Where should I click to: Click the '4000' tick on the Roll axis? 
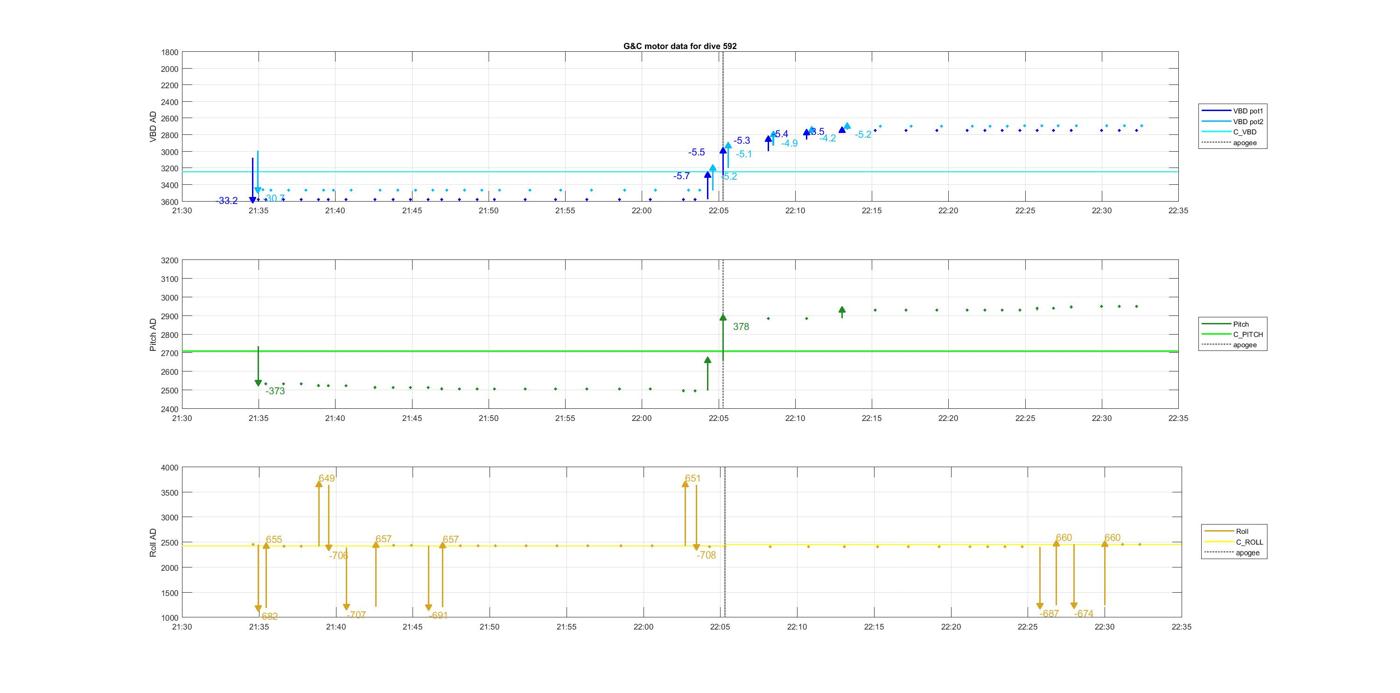click(170, 467)
